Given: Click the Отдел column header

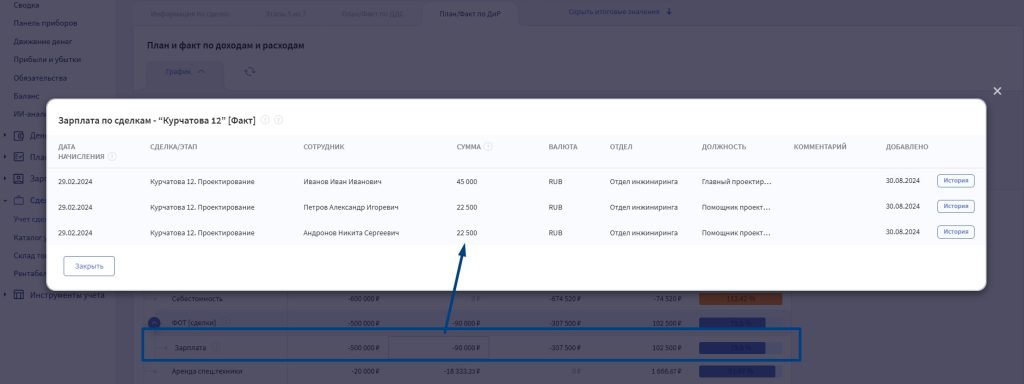Looking at the screenshot, I should point(620,148).
